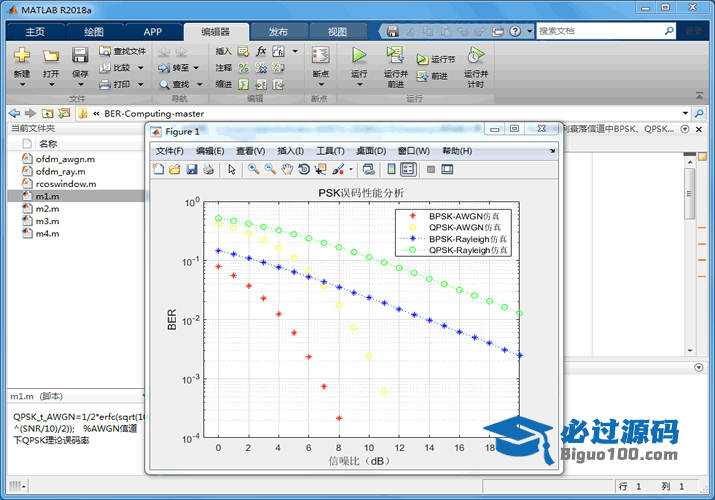Image resolution: width=715 pixels, height=500 pixels.
Task: Toggle the Insert Colorbar button in Figure toolbar
Action: tap(392, 170)
